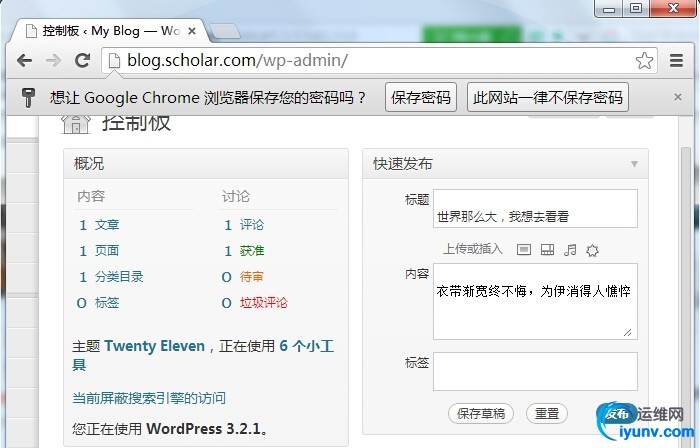Viewport: 700px width, 448px height.
Task: Focus the 标签 input field
Action: click(535, 371)
